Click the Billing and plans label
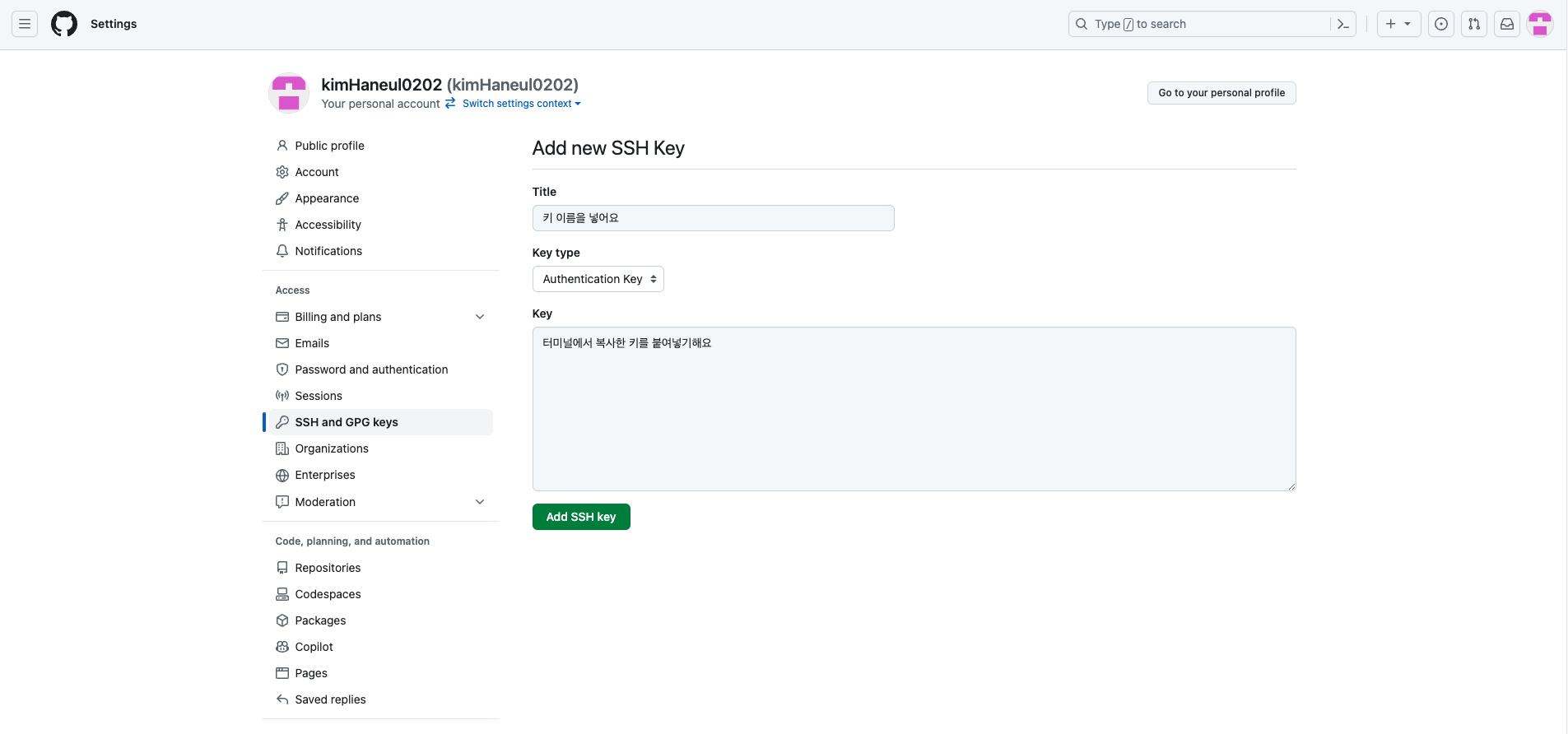 click(x=338, y=317)
